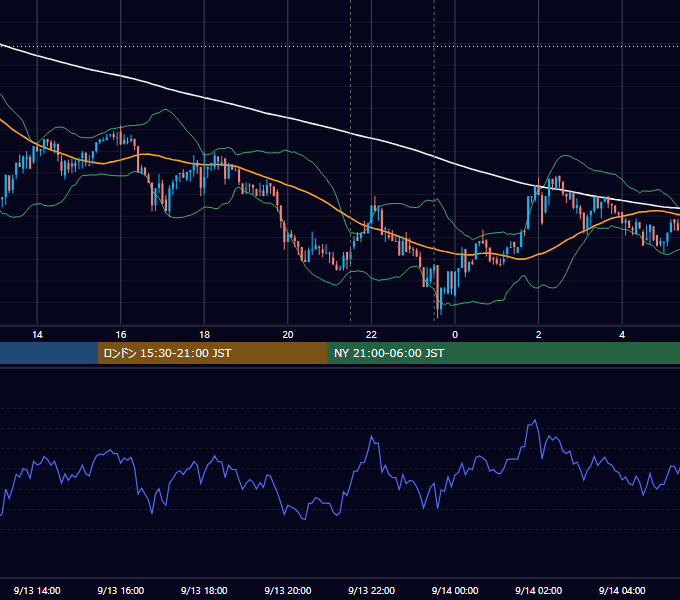The image size is (680, 600).
Task: Click hour label 2 on price chart axis
Action: pos(539,335)
